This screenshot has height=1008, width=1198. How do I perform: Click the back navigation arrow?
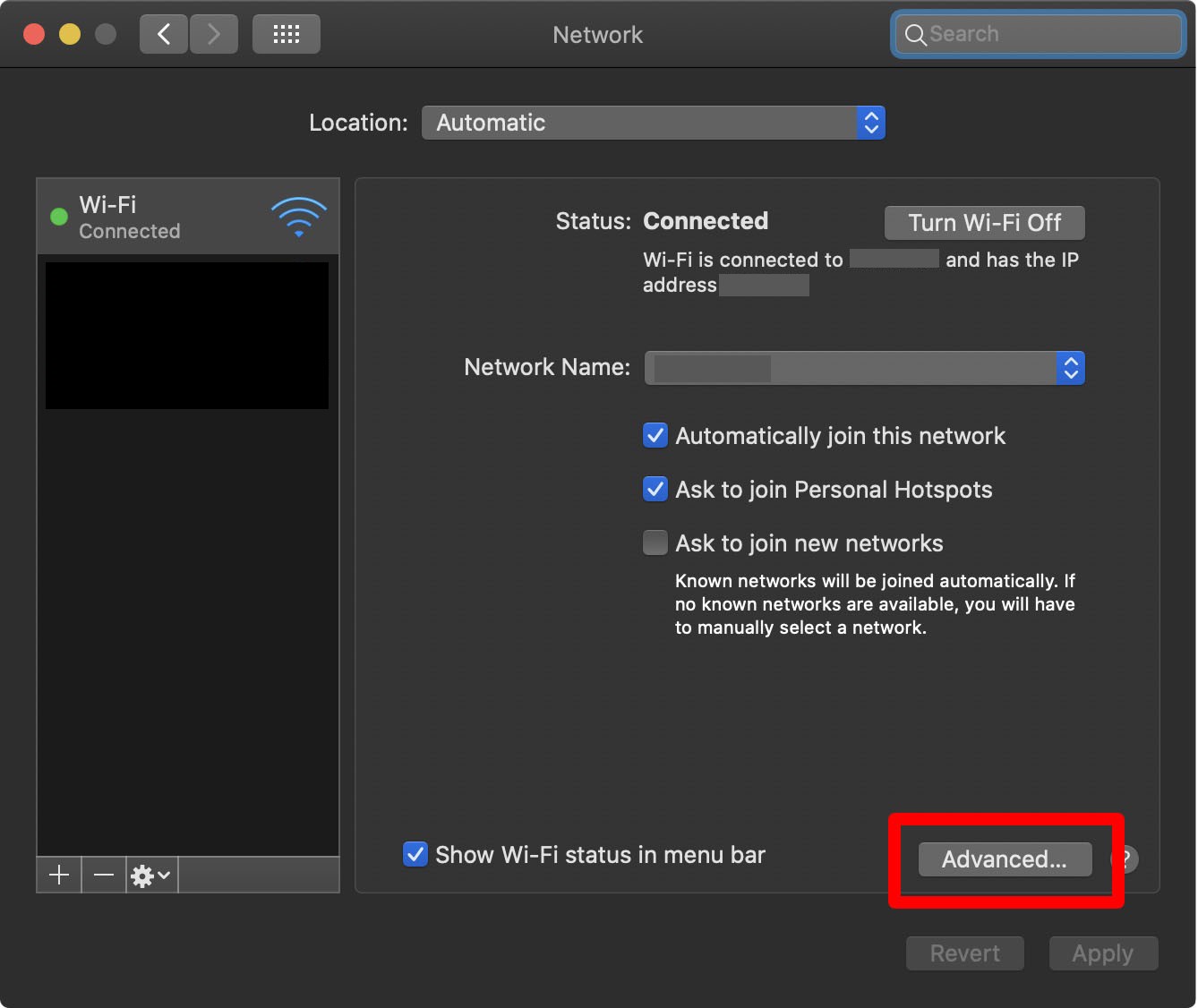pos(164,35)
